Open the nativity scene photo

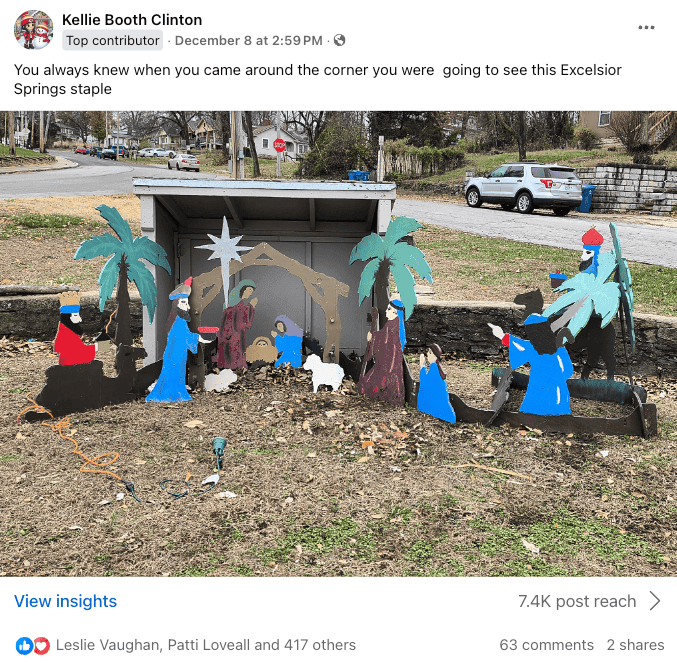[338, 344]
